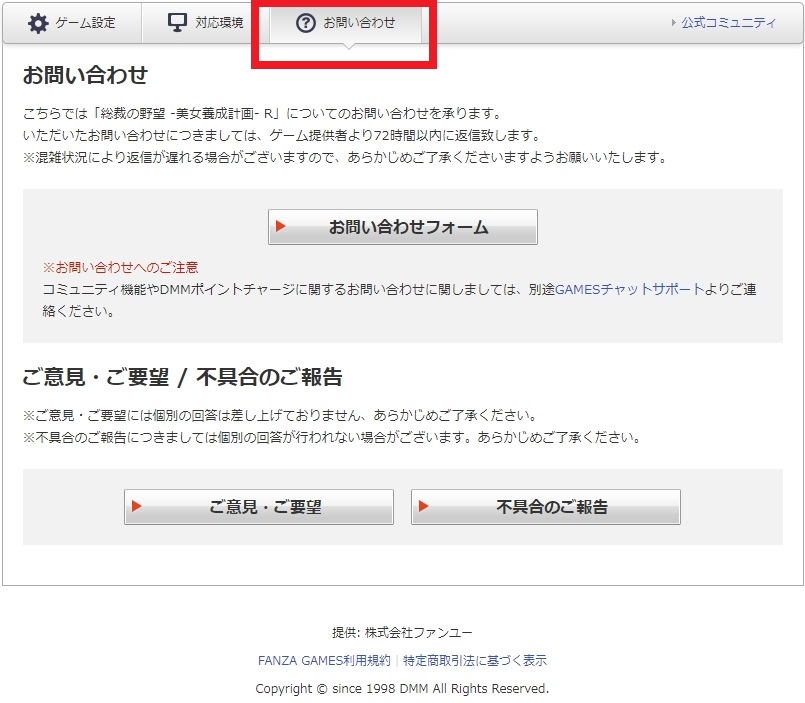Click the ※不具合のご報告につきましては notice line
805x703 pixels.
click(x=332, y=438)
